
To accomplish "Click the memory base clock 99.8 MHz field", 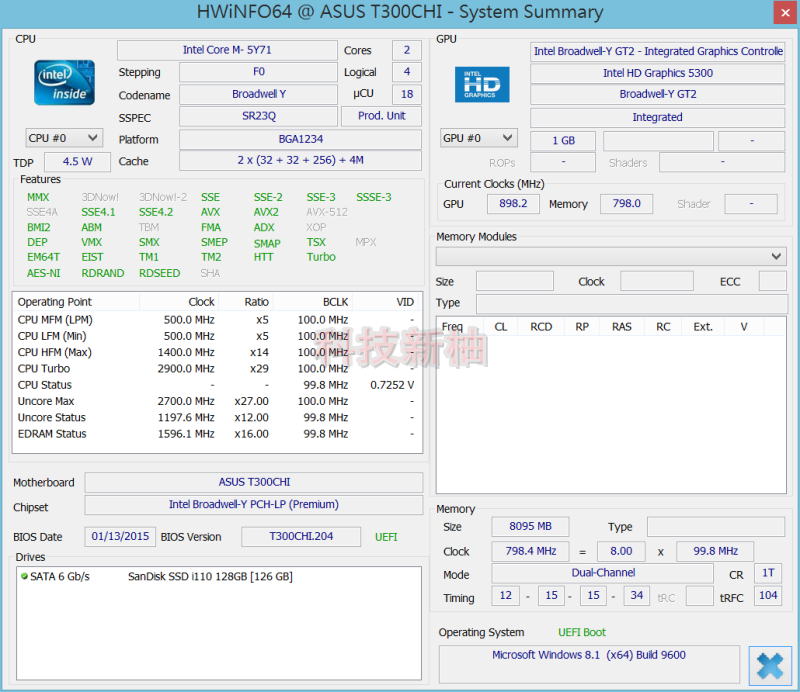I will [715, 552].
